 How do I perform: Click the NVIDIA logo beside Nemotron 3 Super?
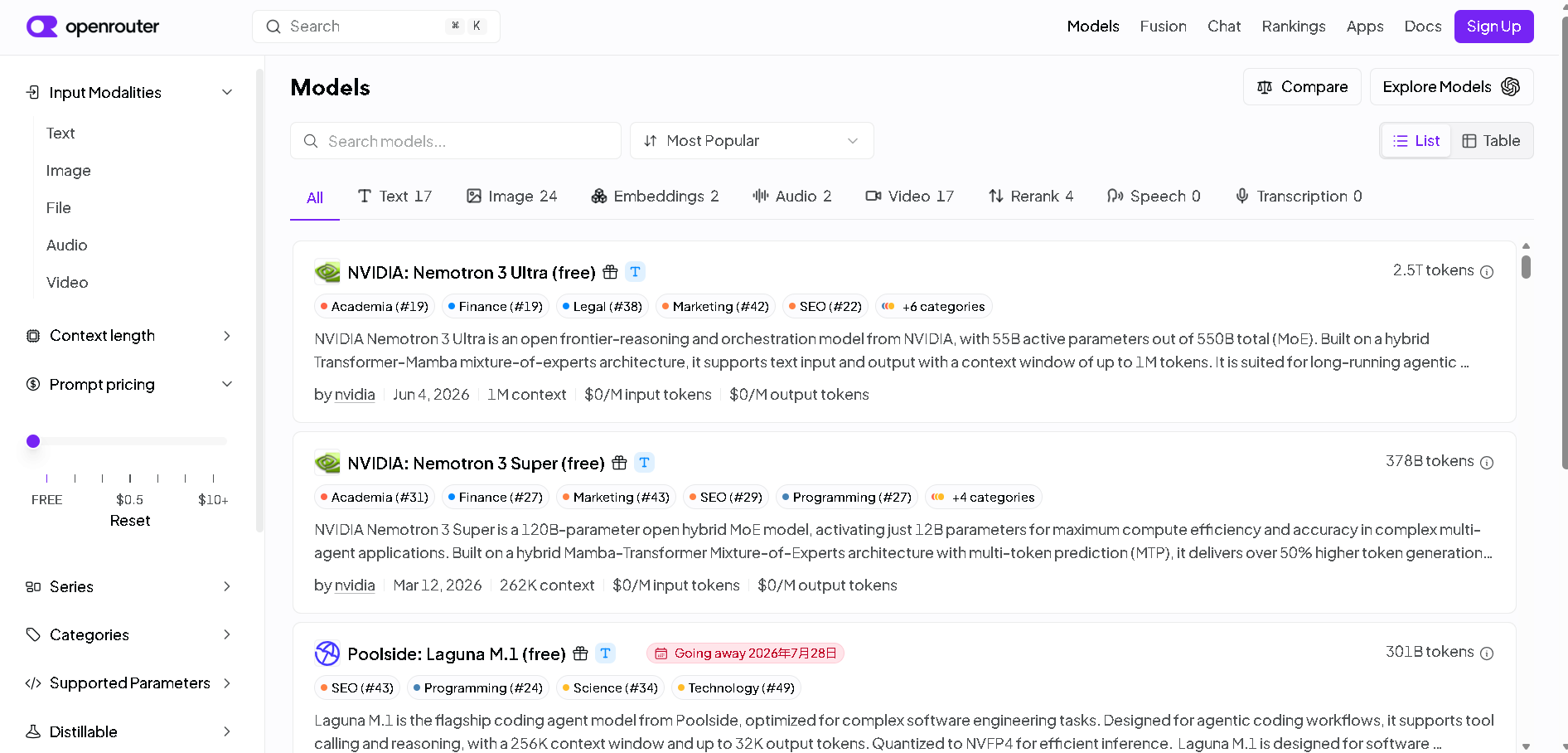click(x=327, y=463)
